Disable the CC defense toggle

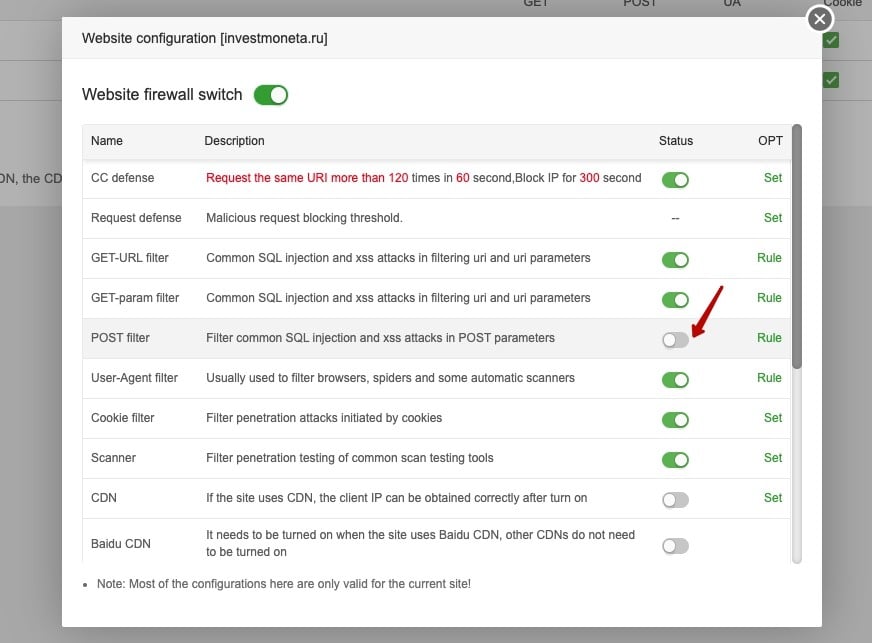pos(675,180)
